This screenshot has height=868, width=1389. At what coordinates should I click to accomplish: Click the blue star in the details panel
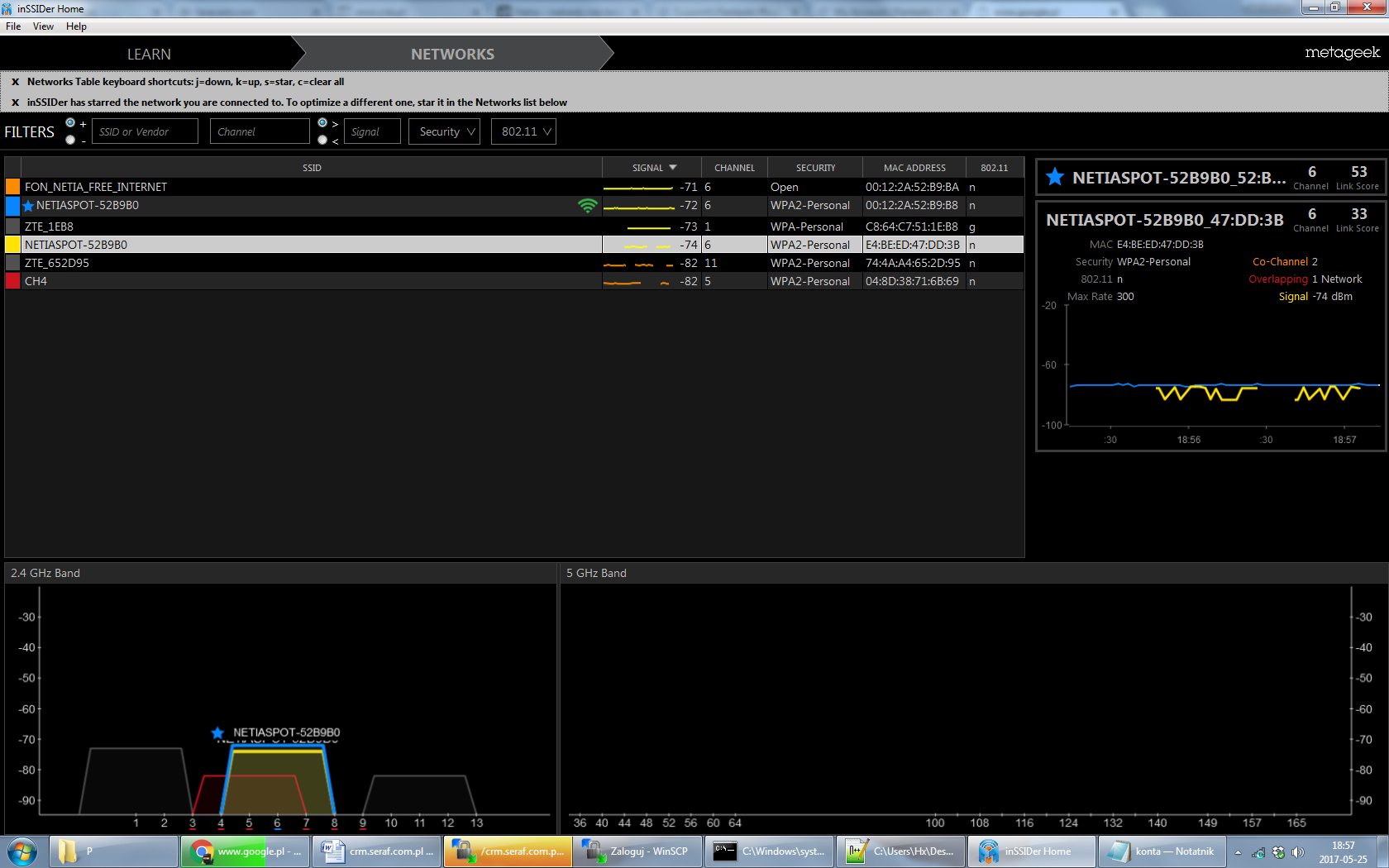tap(1055, 177)
